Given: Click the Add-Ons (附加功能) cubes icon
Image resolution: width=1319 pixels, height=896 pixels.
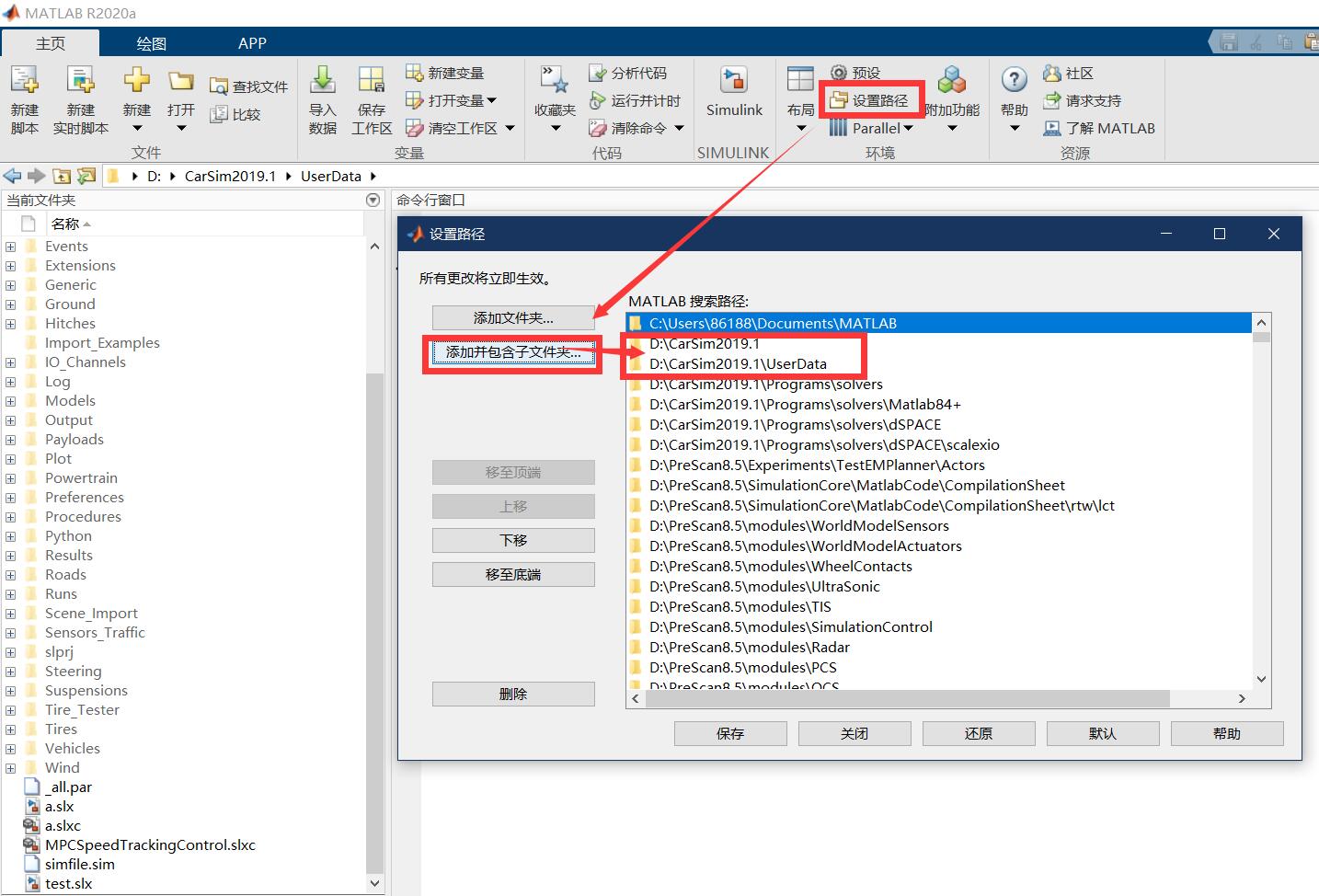Looking at the screenshot, I should point(952,81).
